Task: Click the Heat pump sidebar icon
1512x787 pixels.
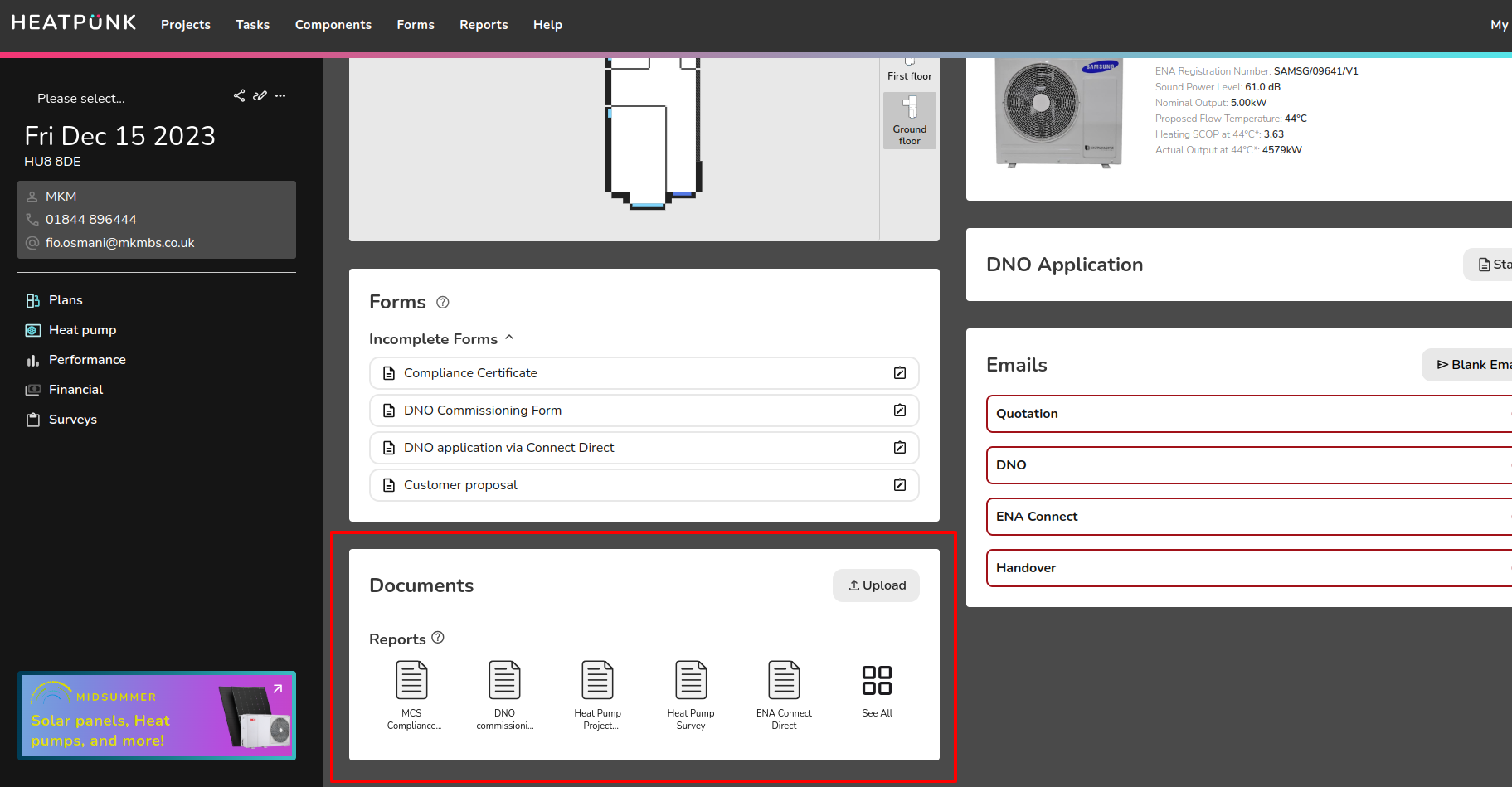Action: coord(33,330)
